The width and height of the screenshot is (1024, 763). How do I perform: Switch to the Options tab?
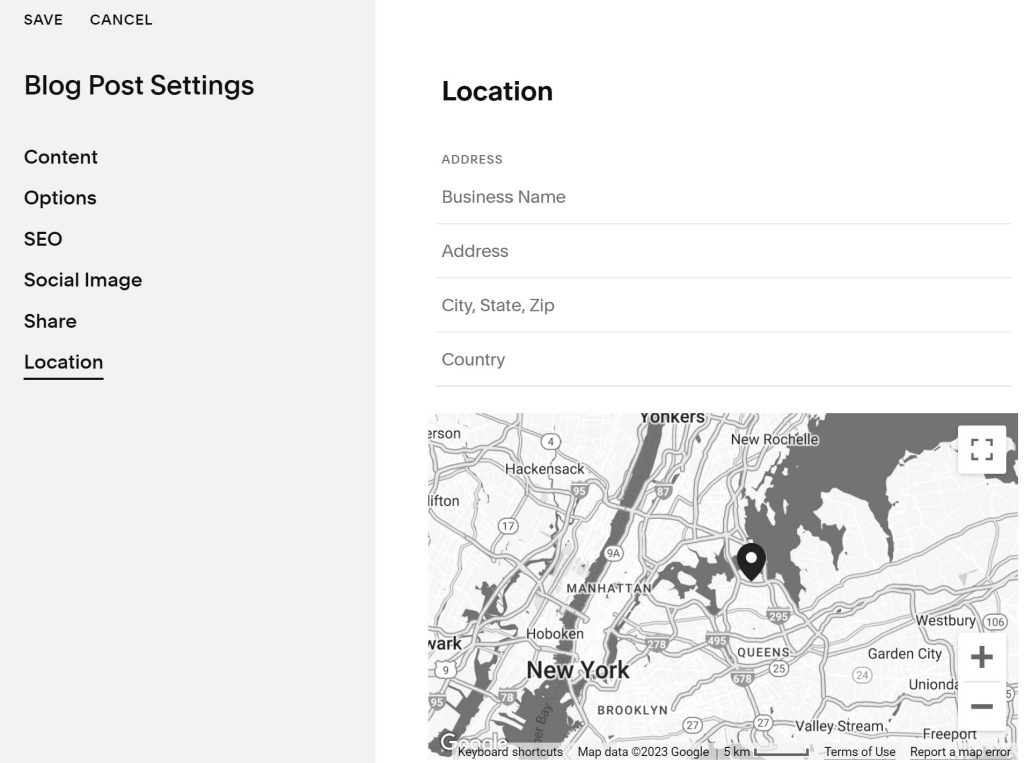(x=60, y=198)
